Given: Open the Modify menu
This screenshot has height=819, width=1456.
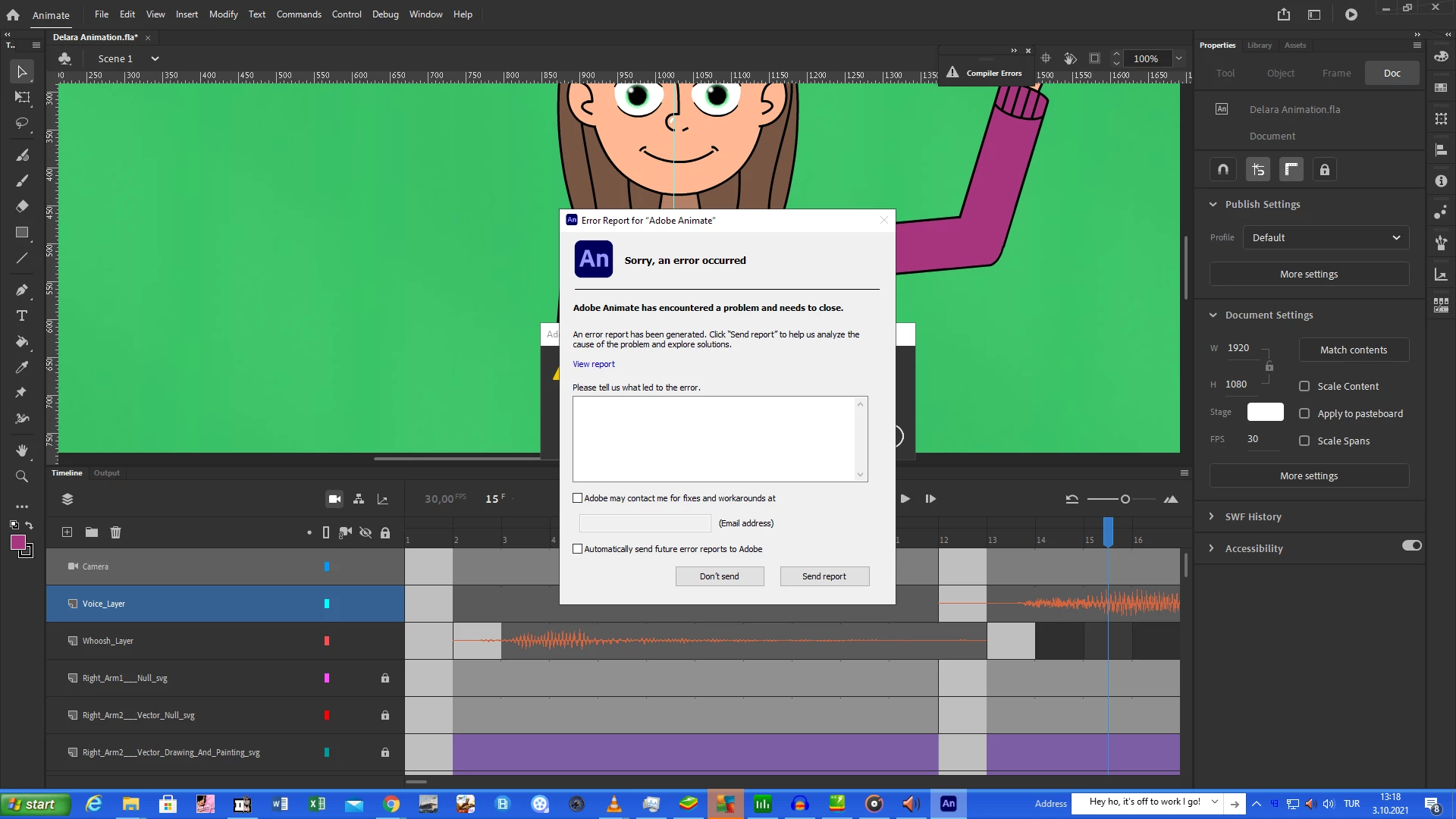Looking at the screenshot, I should coord(223,14).
